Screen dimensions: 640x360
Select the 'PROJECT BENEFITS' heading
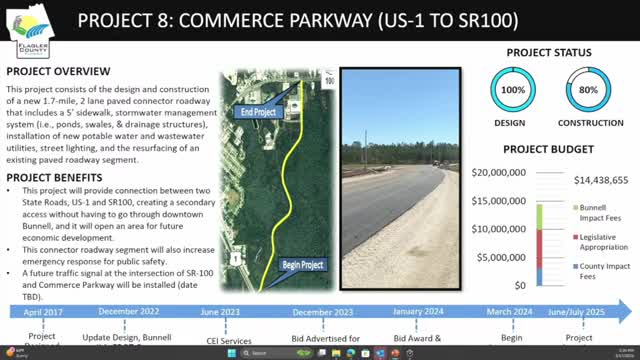(x=54, y=178)
